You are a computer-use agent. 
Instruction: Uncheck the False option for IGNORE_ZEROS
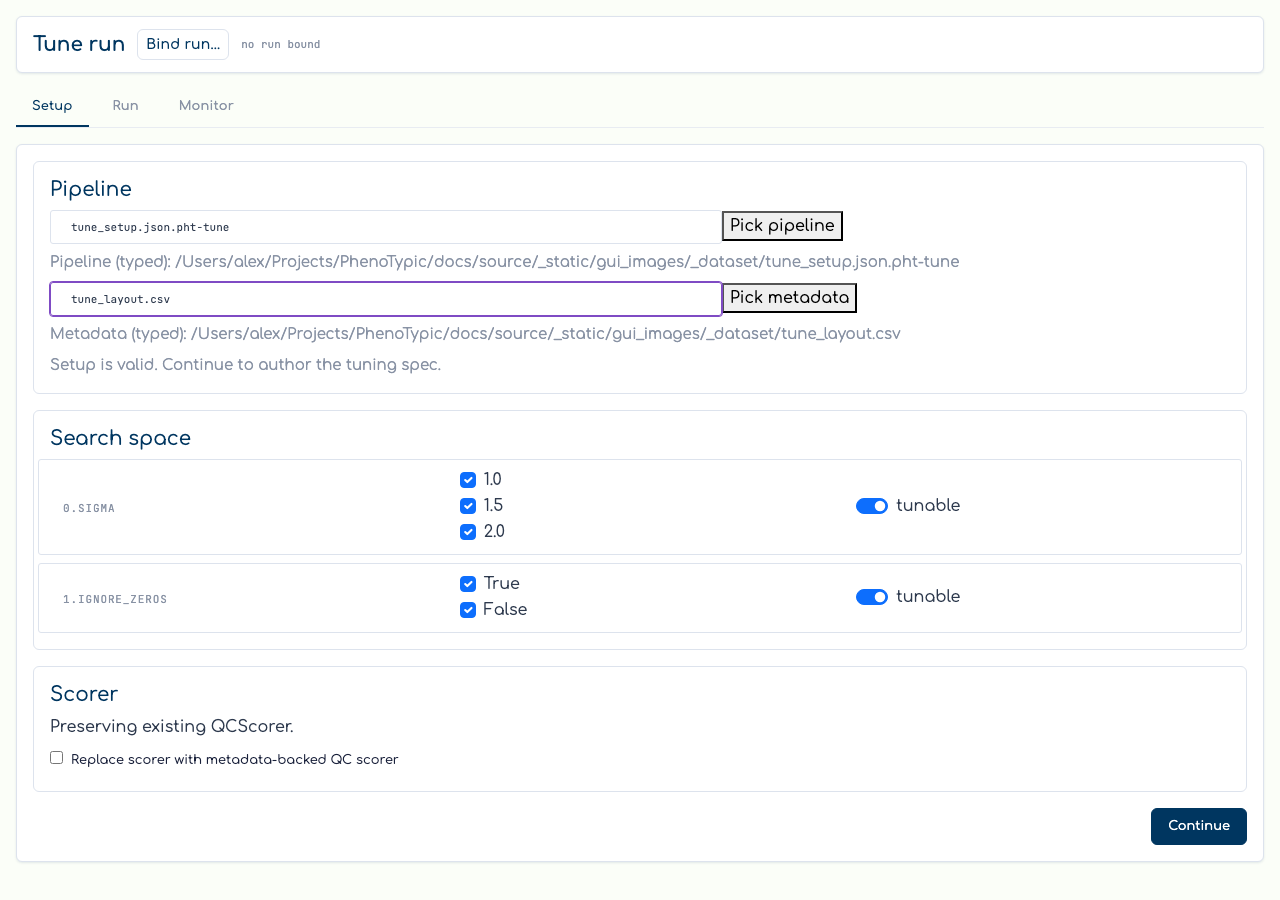(468, 610)
